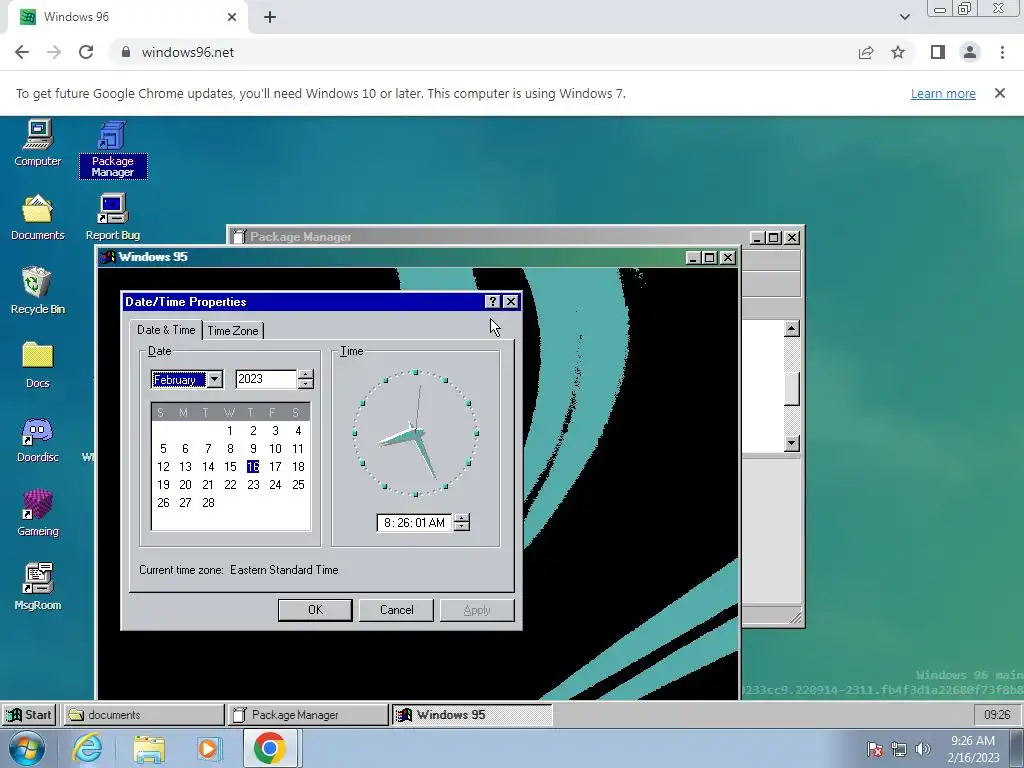
Task: Reload the windows96.net page
Action: (86, 52)
